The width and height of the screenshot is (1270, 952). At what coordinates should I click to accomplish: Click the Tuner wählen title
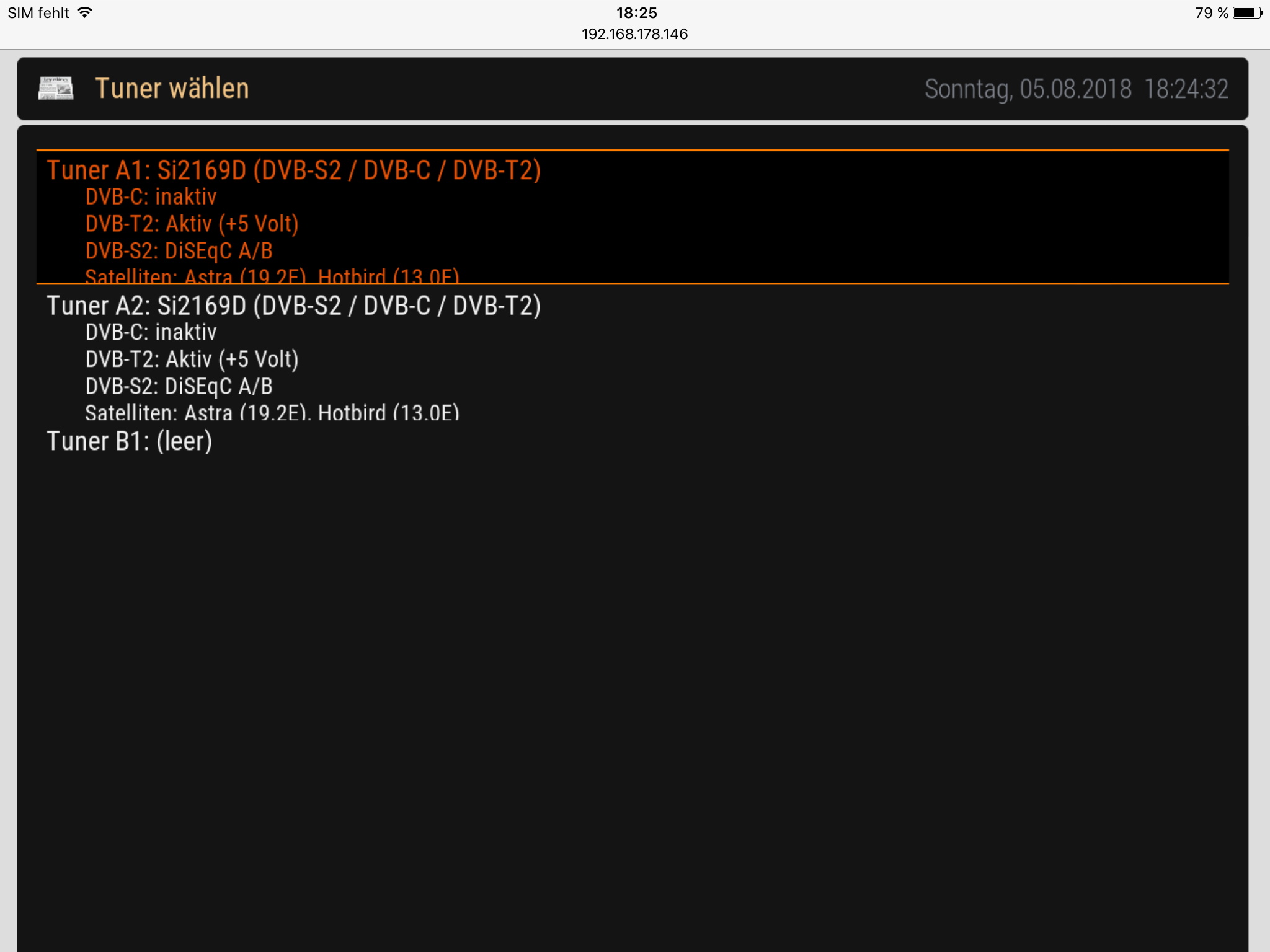(172, 89)
